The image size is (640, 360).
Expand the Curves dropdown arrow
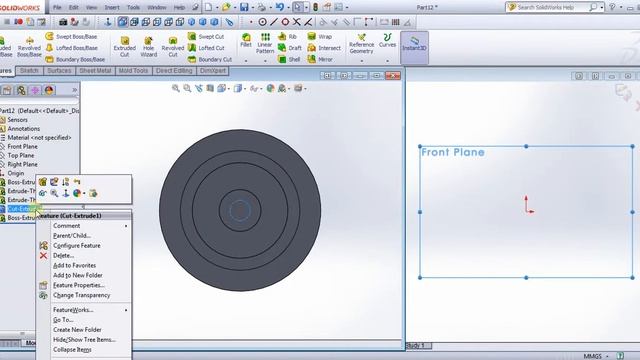pos(387,61)
